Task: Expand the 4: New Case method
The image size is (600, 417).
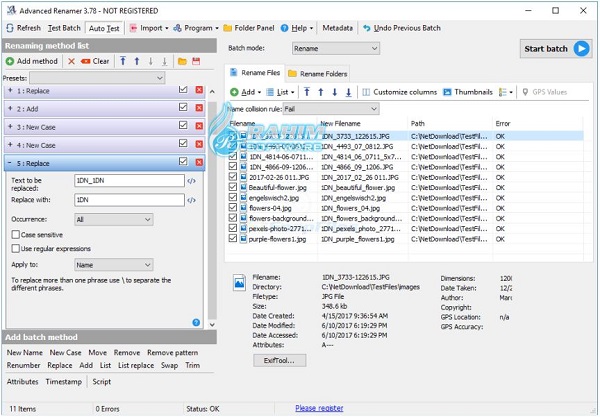Action: pyautogui.click(x=10, y=145)
